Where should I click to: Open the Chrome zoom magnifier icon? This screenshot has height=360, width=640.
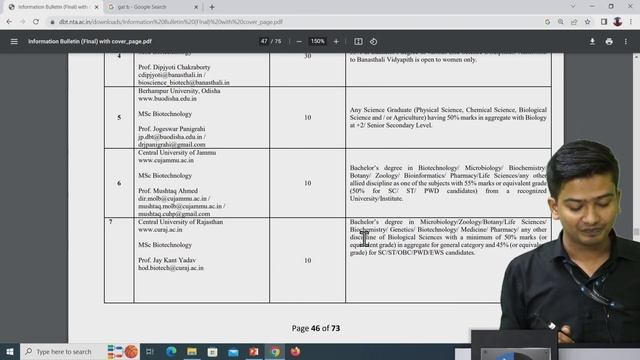(560, 22)
